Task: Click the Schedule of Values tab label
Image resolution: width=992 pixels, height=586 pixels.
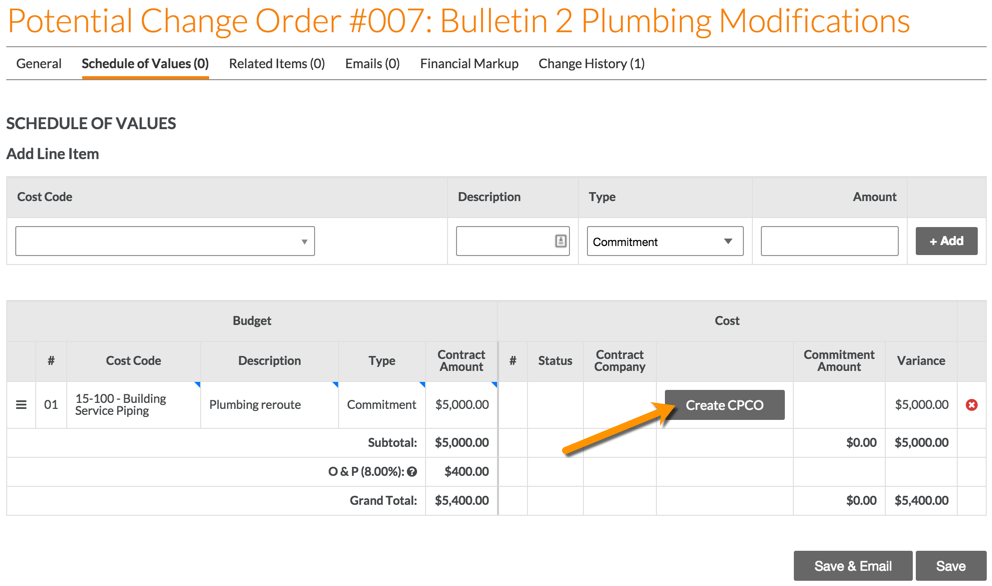Action: 144,63
